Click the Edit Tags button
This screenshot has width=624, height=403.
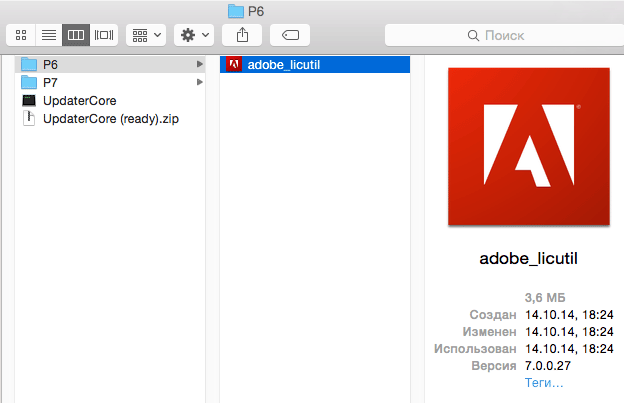pyautogui.click(x=290, y=35)
